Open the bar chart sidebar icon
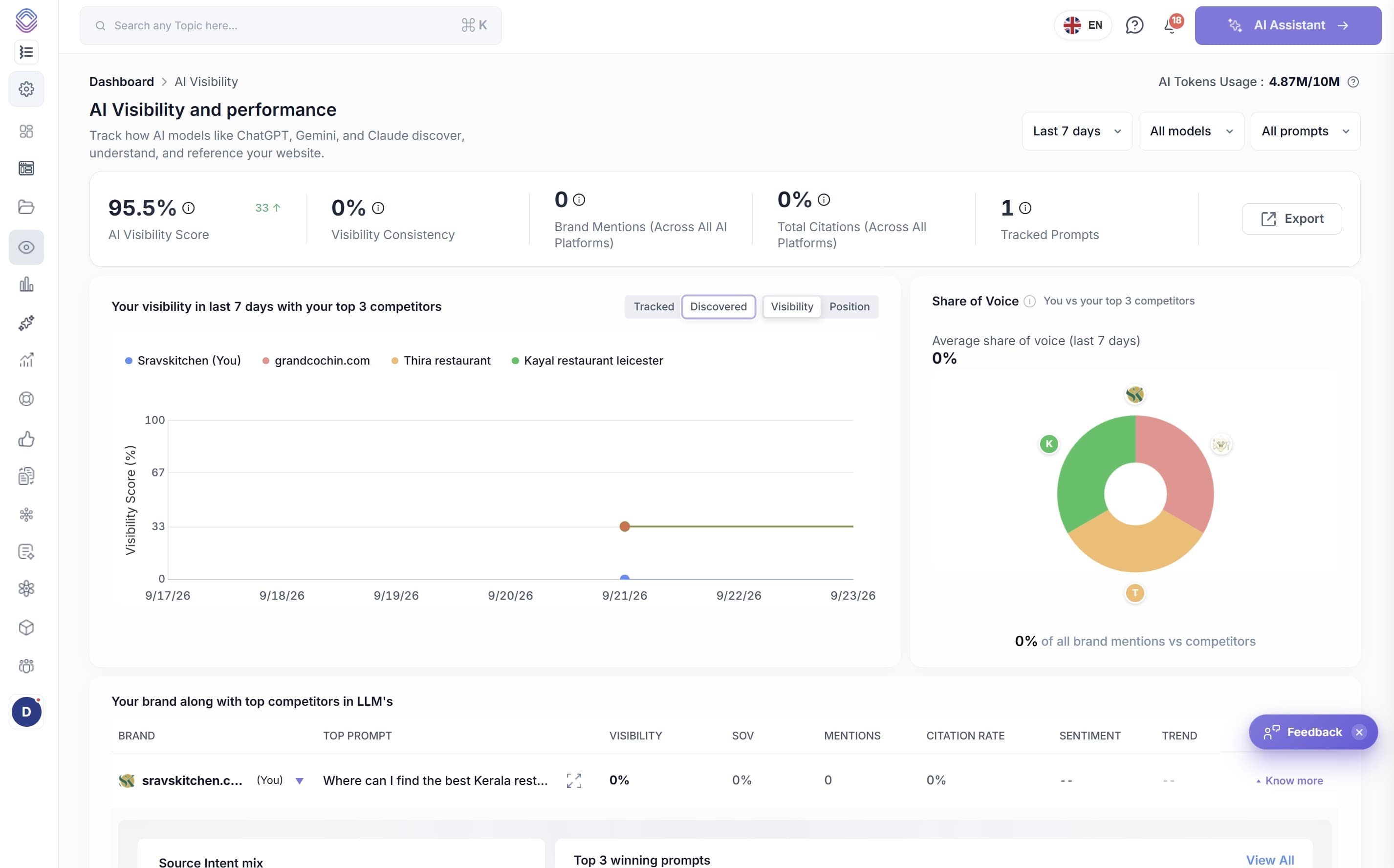The width and height of the screenshot is (1394, 868). [26, 285]
